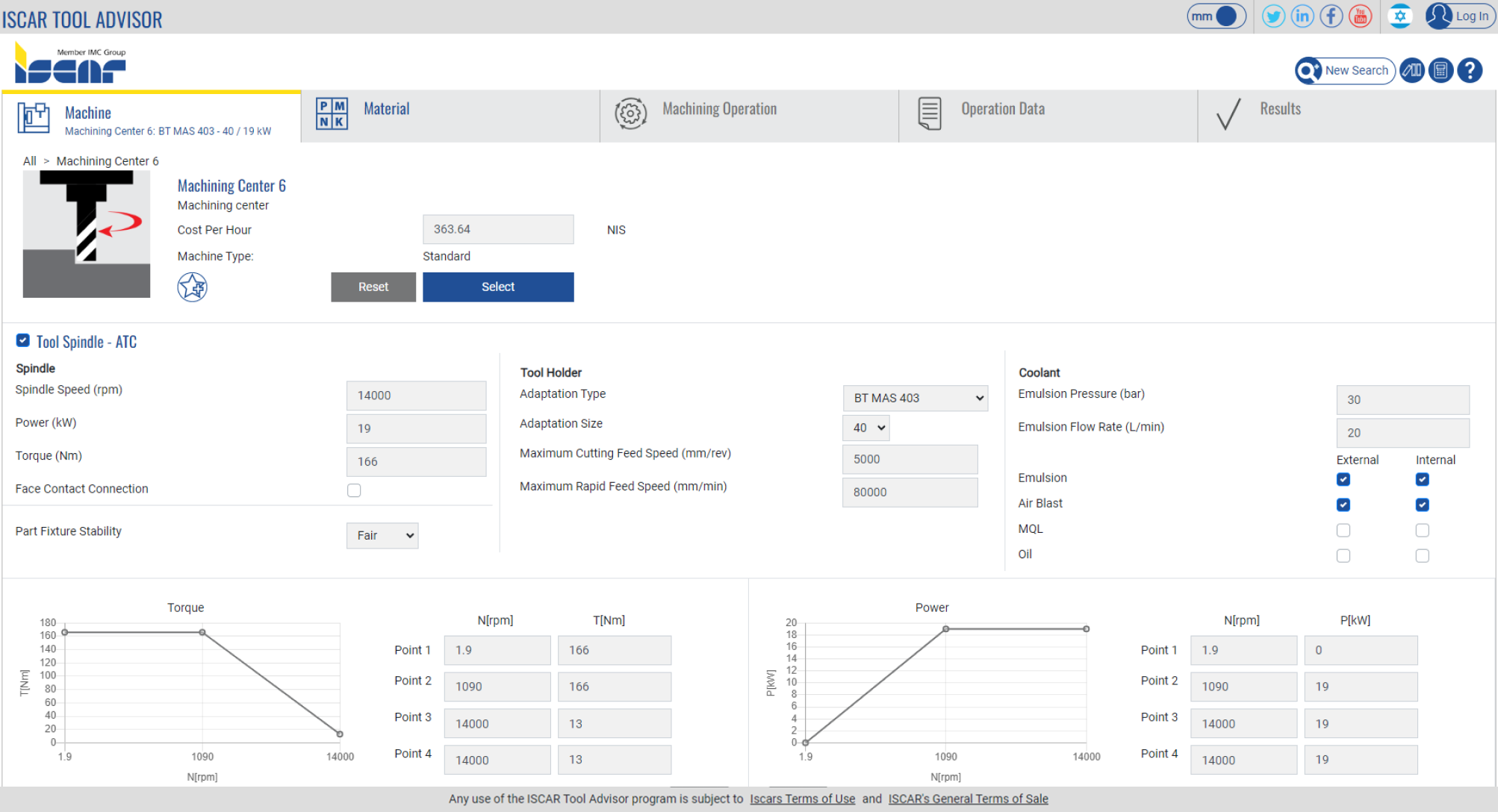This screenshot has height=812, width=1498.
Task: Click the Machining Operation gear icon
Action: point(630,114)
